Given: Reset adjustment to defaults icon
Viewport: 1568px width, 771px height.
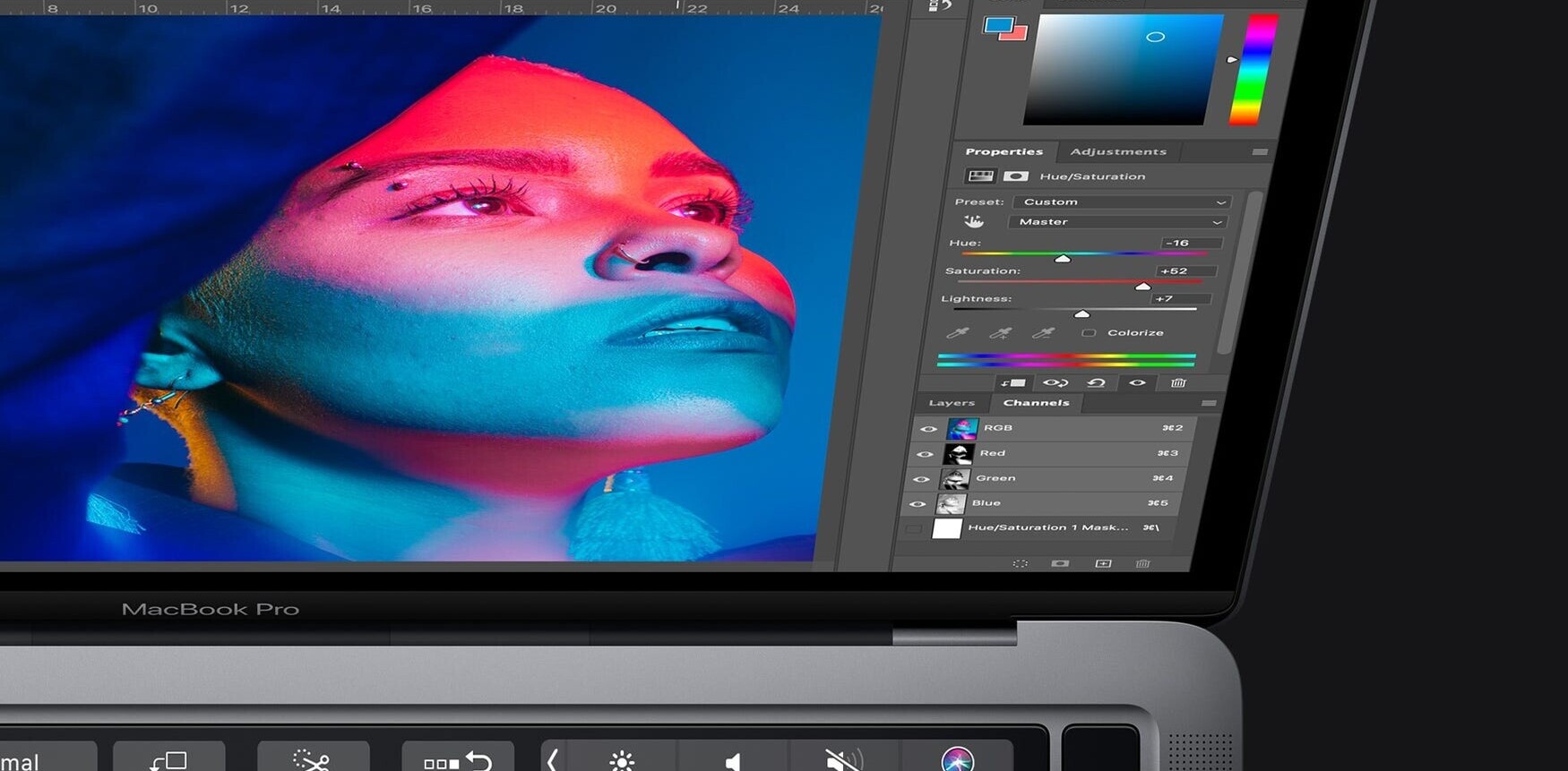Looking at the screenshot, I should click(1096, 383).
